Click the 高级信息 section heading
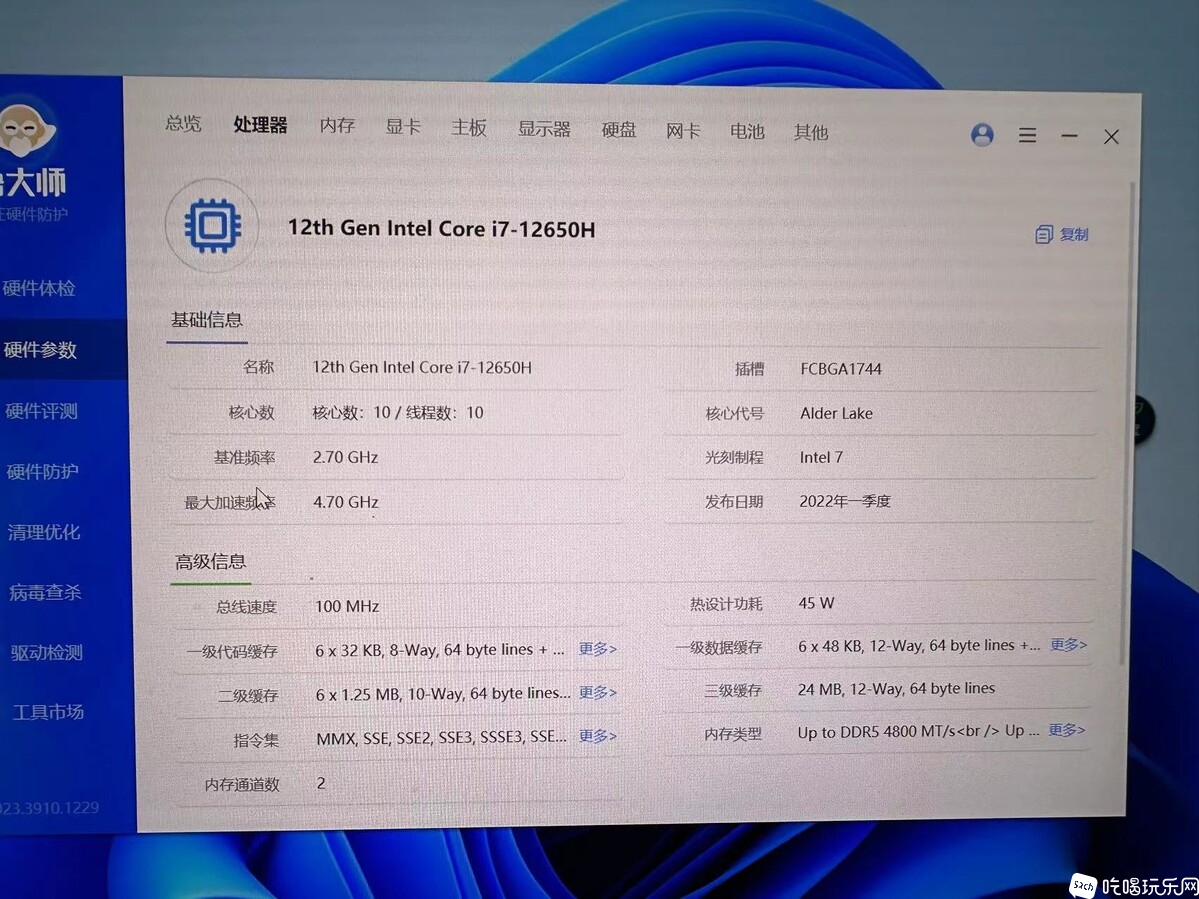 point(210,562)
